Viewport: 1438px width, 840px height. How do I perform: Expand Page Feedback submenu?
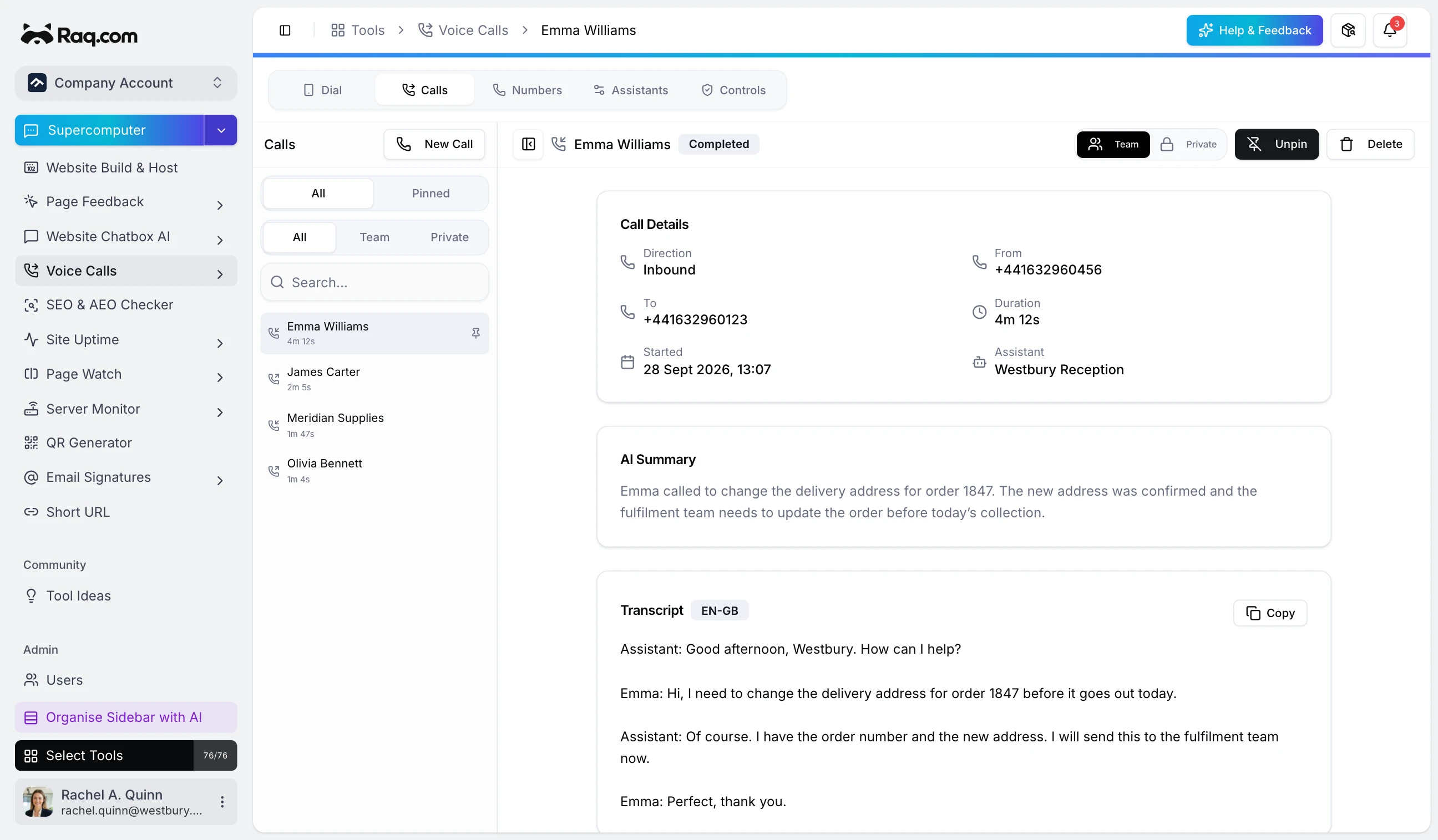click(220, 205)
